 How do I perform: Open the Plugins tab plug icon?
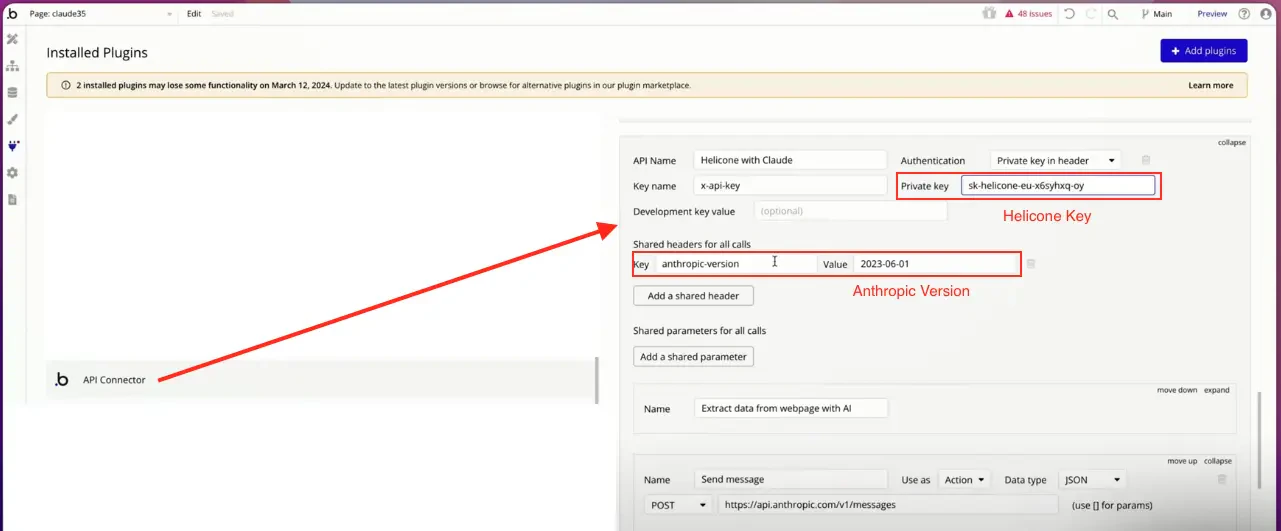click(12, 146)
